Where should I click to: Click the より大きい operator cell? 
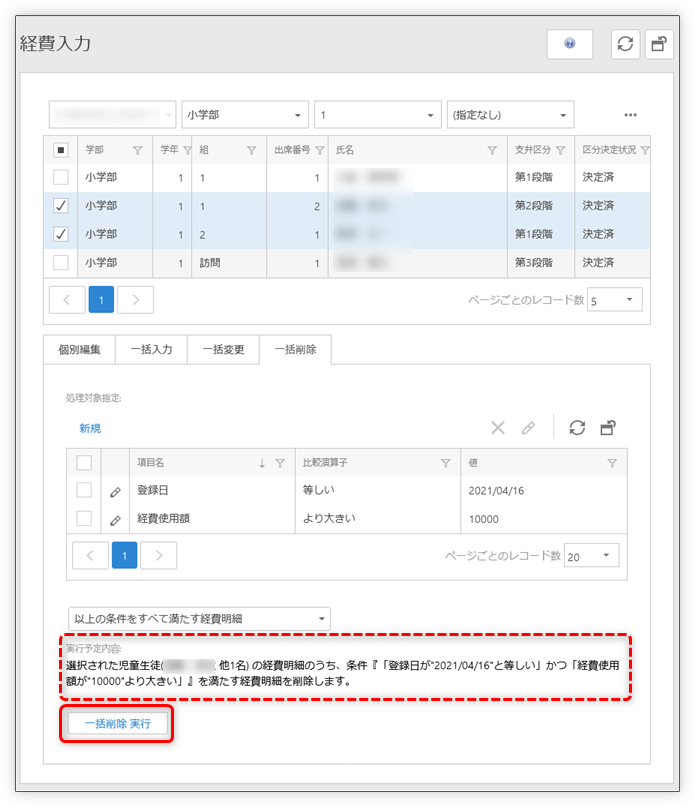click(377, 519)
